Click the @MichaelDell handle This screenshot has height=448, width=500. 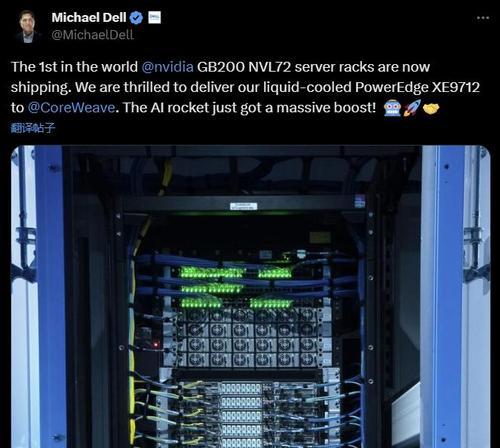click(x=92, y=35)
